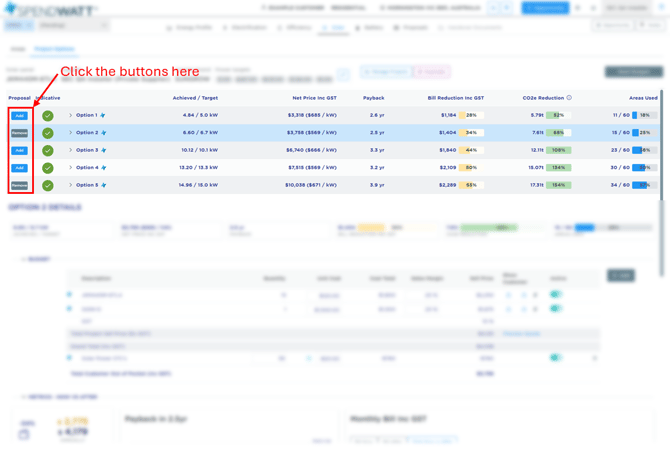Remove Option 2 from the proposal

click(19, 133)
